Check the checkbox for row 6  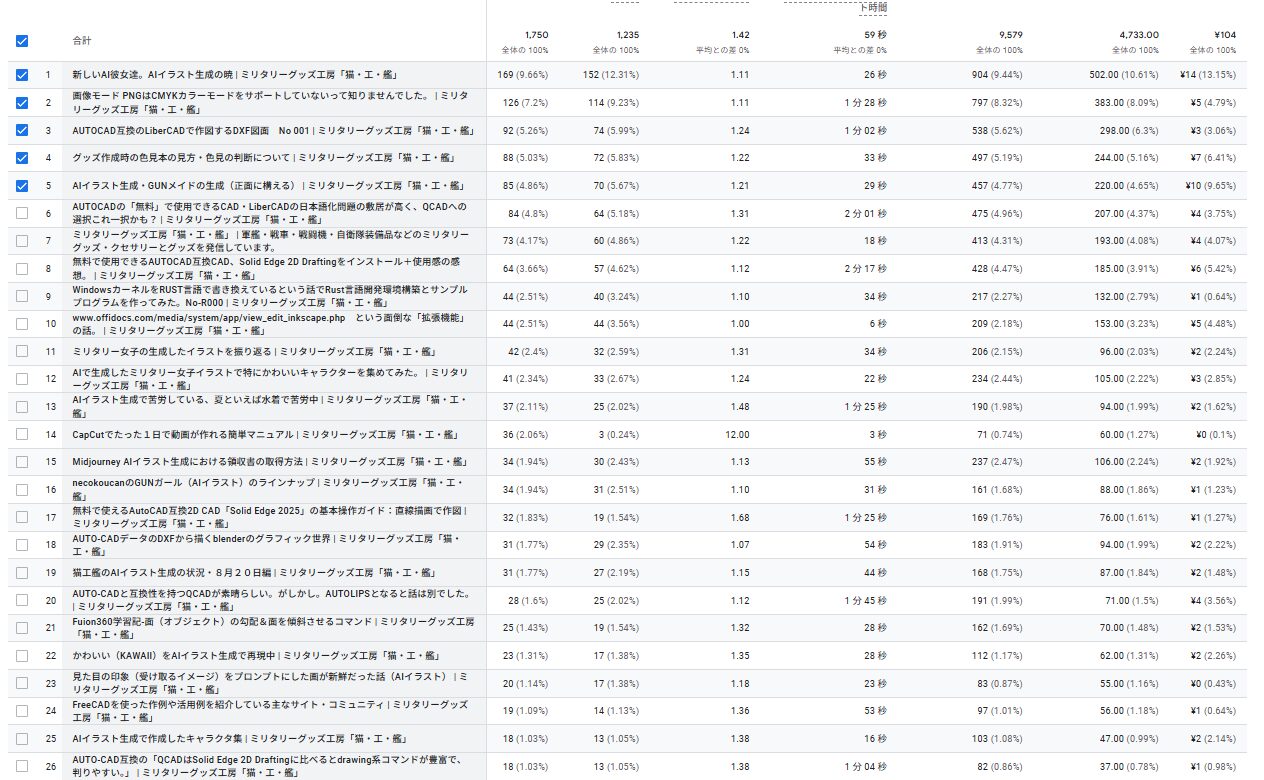click(x=22, y=213)
